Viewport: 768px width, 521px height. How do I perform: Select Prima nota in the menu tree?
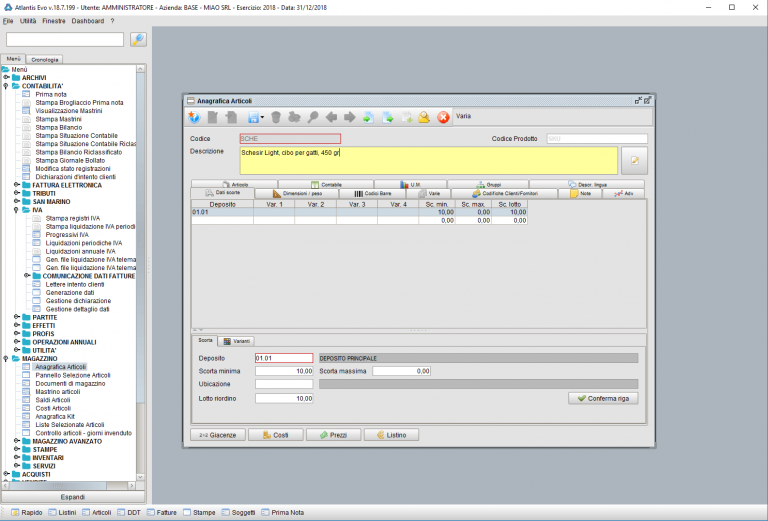click(50, 94)
